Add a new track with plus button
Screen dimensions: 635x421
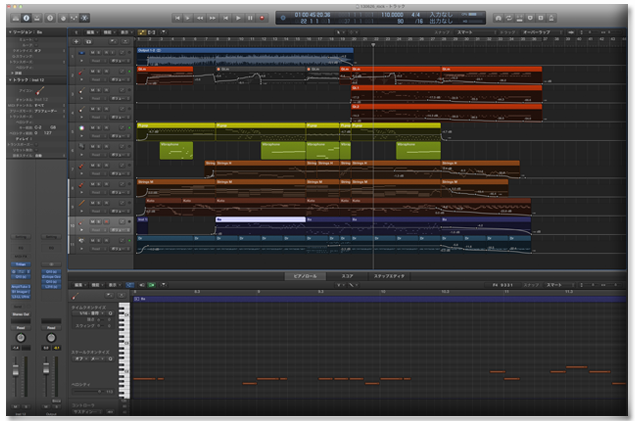point(76,41)
